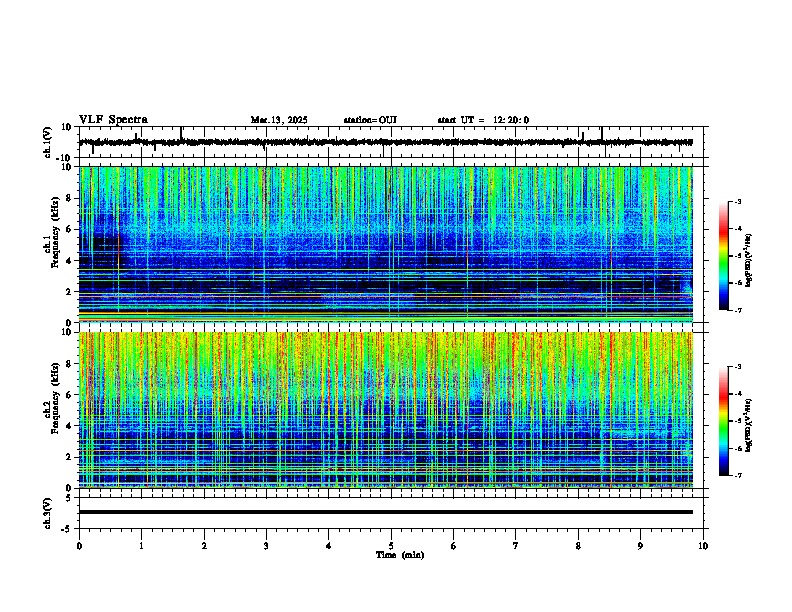Click the "Time (min)" axis title

[400, 555]
